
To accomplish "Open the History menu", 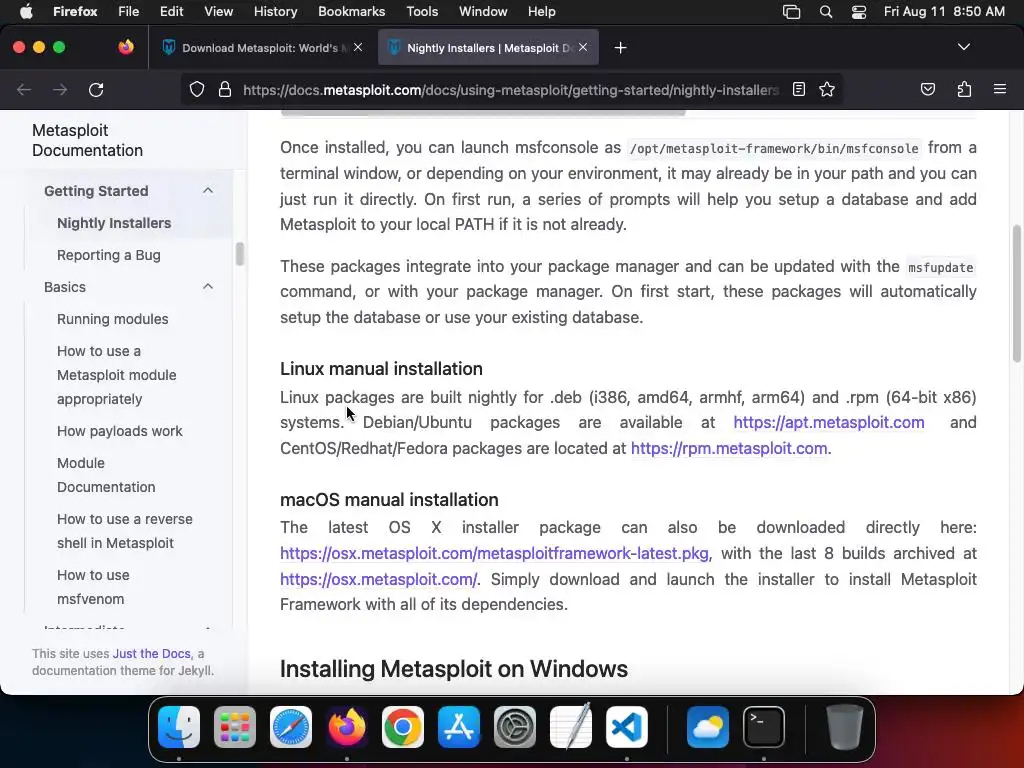I will coord(275,11).
